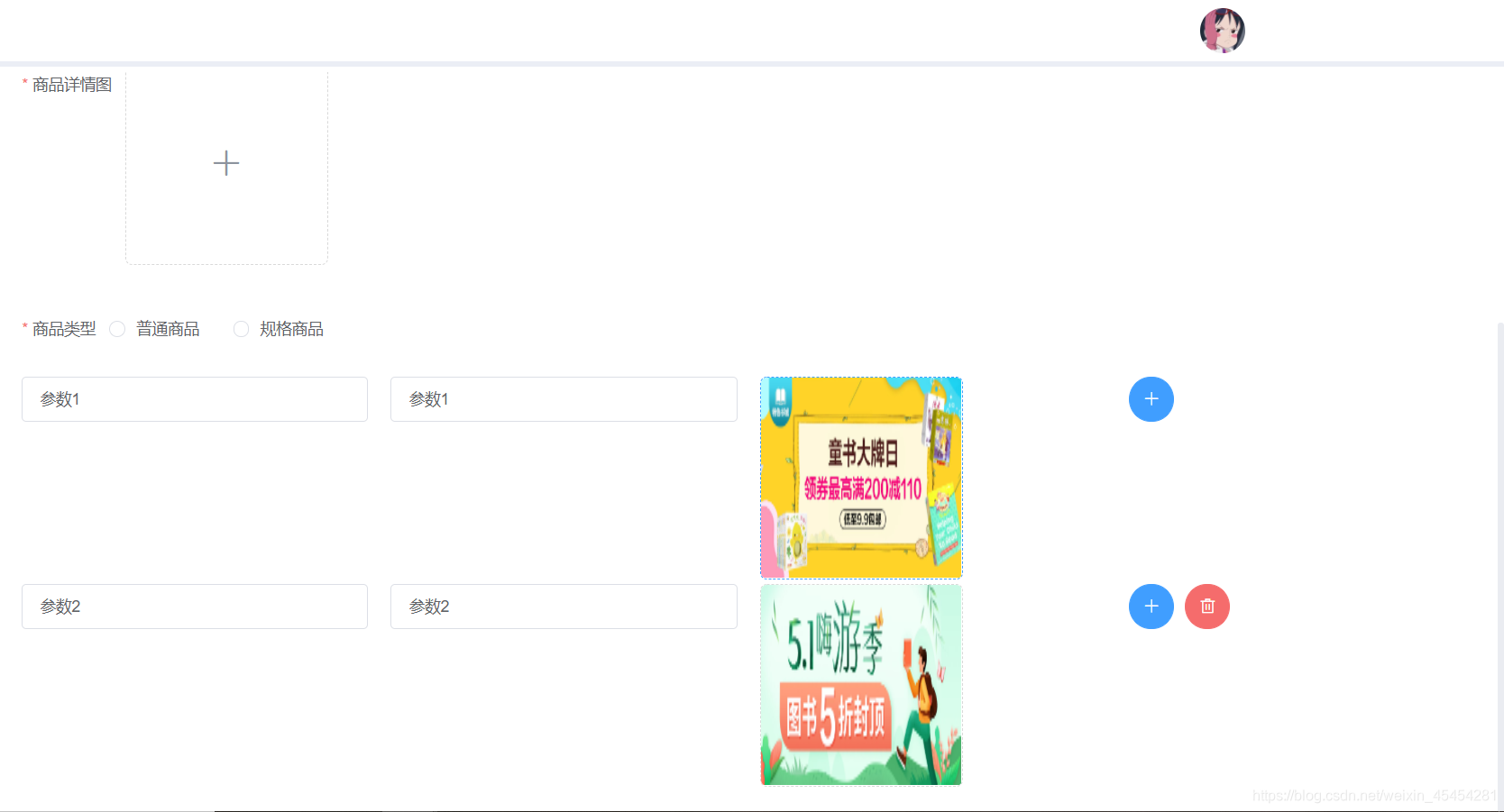Focus the right 参数2 input field
Viewport: 1504px width, 812px height.
click(564, 607)
